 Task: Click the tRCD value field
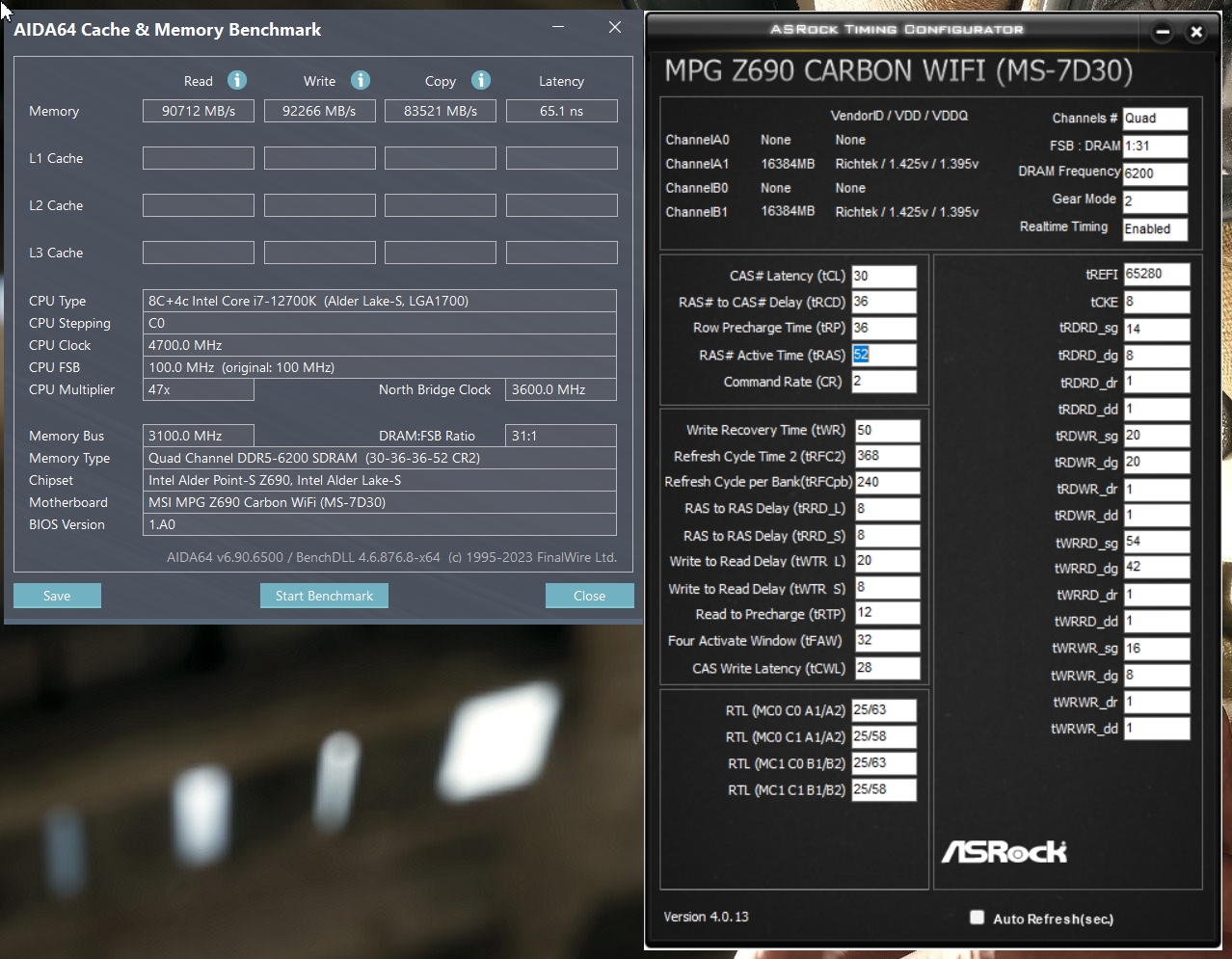point(884,302)
